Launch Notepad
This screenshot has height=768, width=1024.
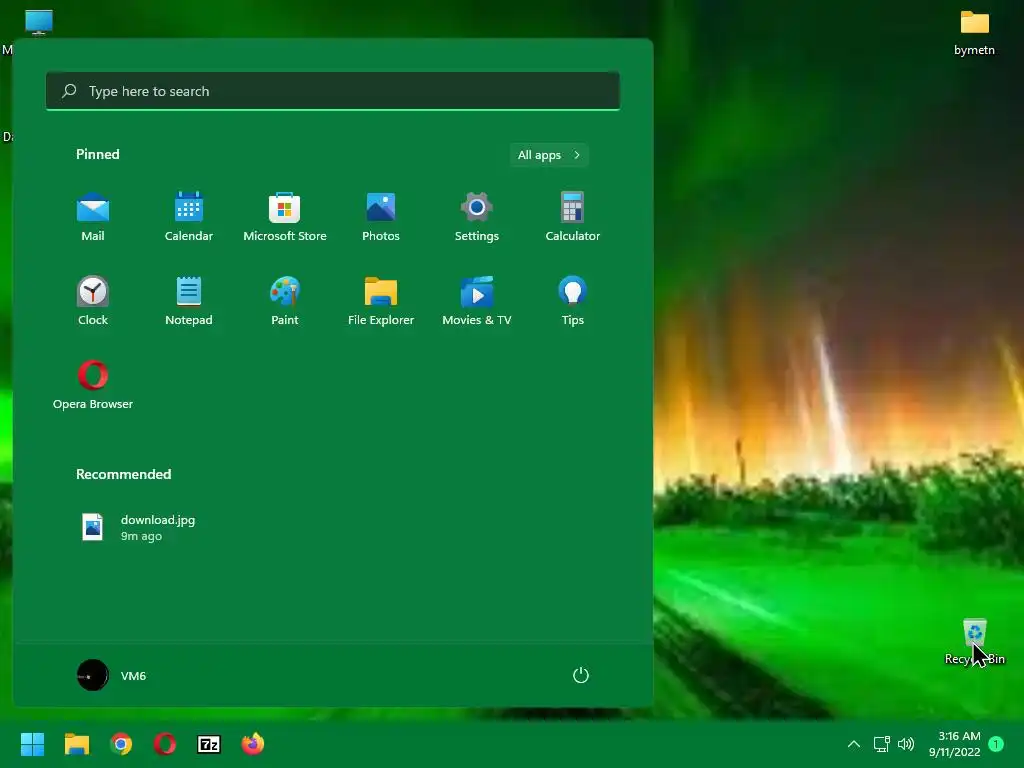point(189,301)
